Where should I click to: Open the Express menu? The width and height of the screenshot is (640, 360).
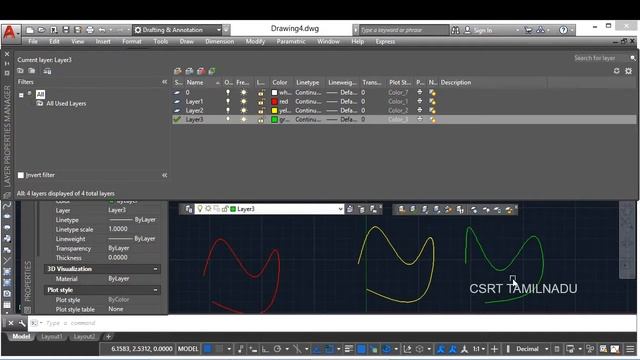[385, 41]
